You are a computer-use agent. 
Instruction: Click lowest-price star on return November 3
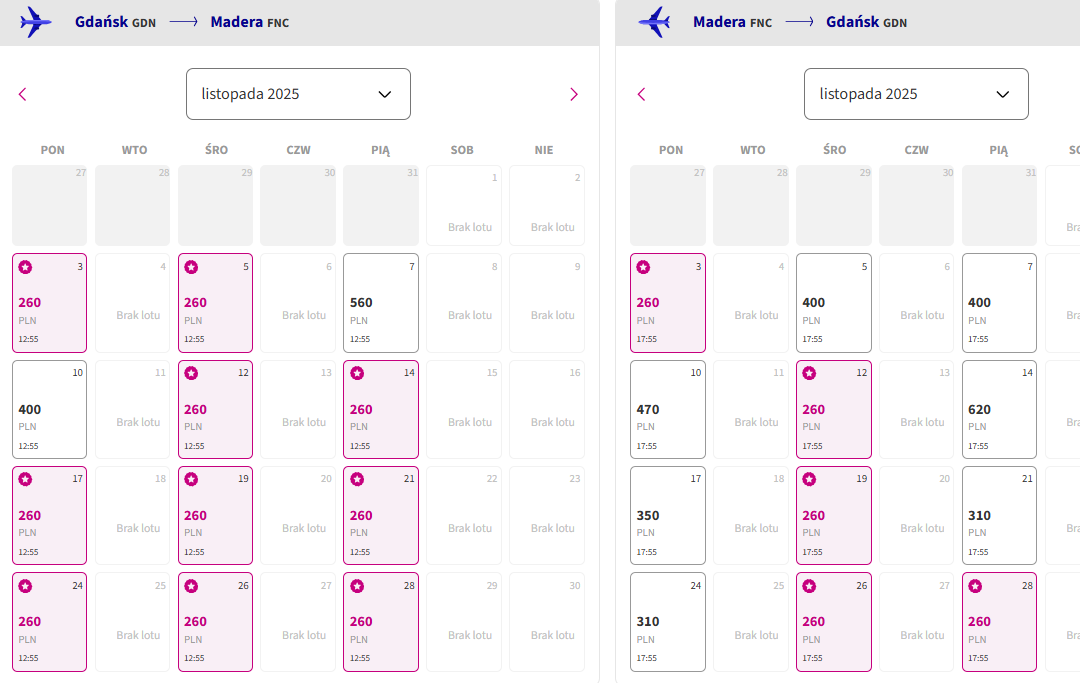tap(643, 267)
